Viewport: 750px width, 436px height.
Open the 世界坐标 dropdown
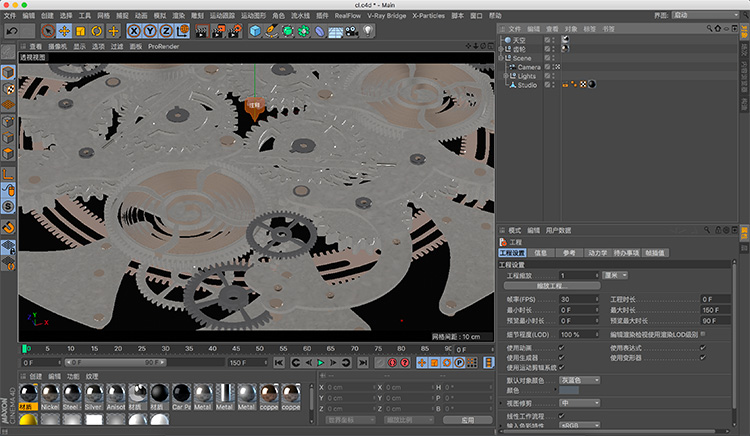(350, 420)
